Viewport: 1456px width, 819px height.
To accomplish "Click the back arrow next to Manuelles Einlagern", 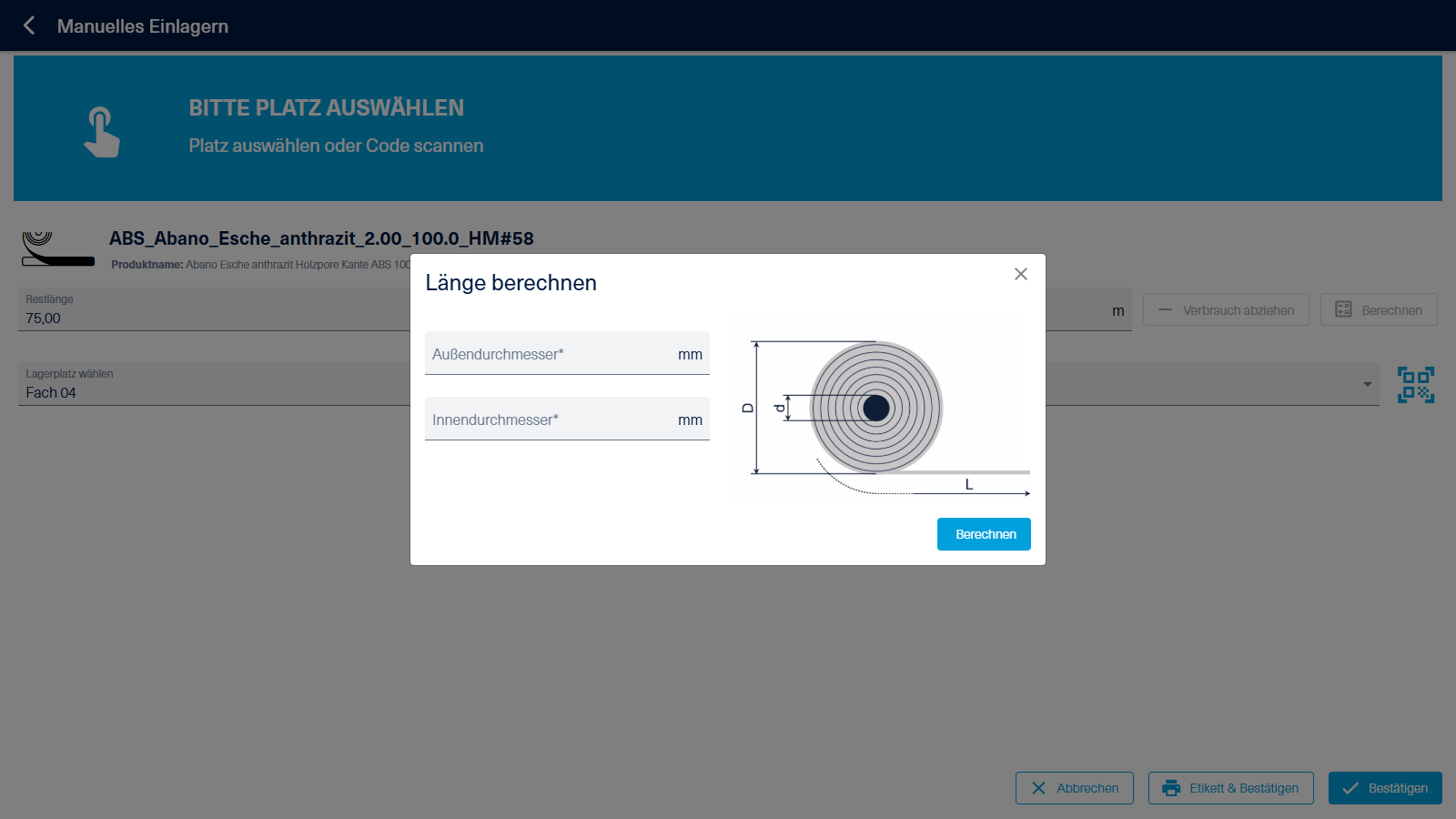I will 29,25.
